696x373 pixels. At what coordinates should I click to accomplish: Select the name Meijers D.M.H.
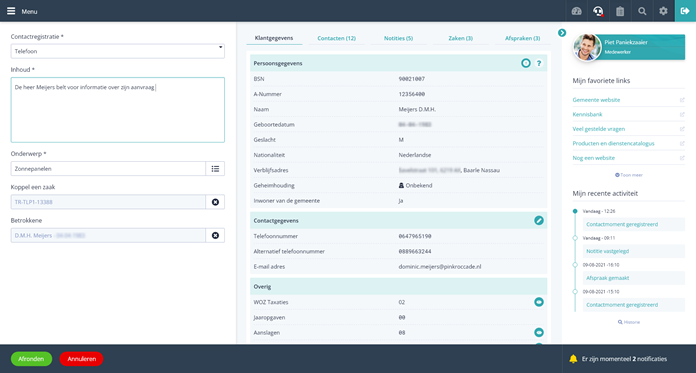[417, 109]
